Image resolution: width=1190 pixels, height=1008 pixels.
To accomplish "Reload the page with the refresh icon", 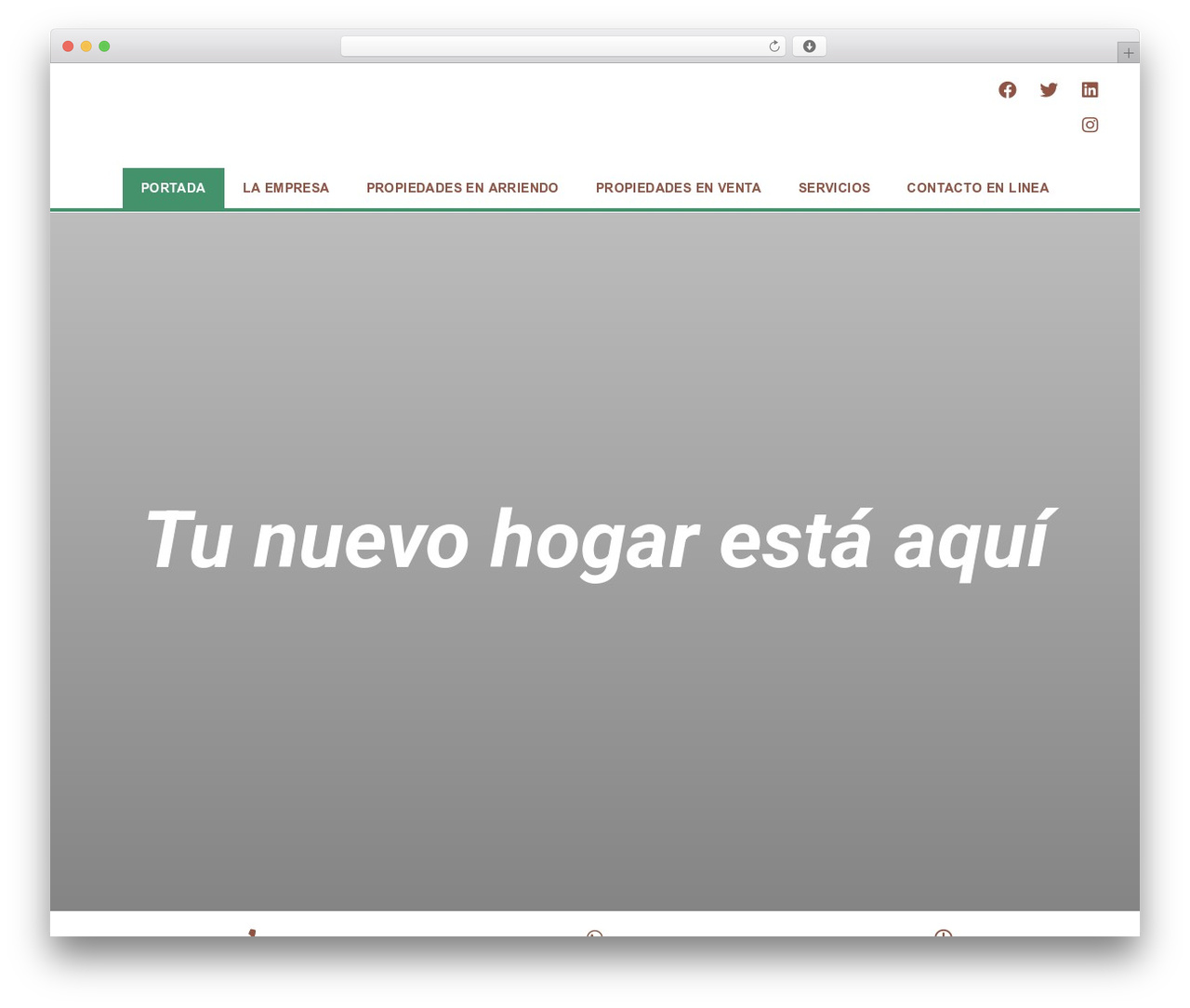I will click(x=773, y=46).
